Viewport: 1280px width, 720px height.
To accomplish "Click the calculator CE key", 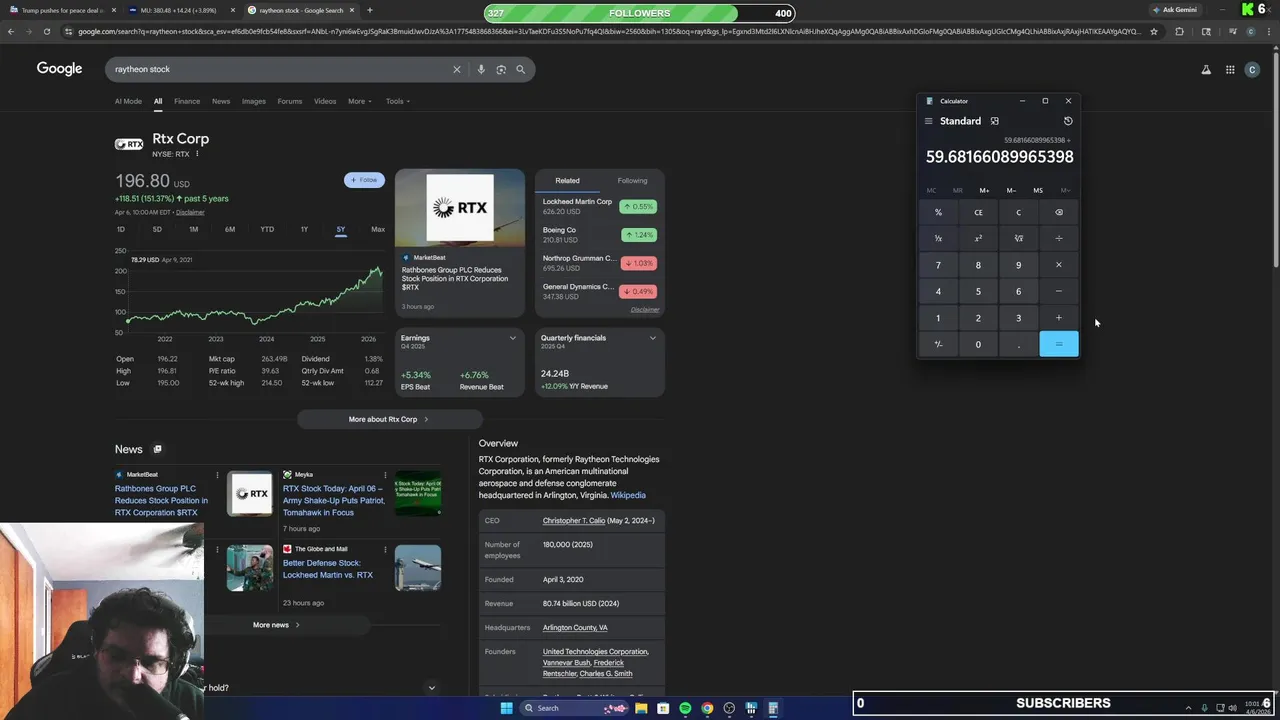I will pyautogui.click(x=978, y=212).
